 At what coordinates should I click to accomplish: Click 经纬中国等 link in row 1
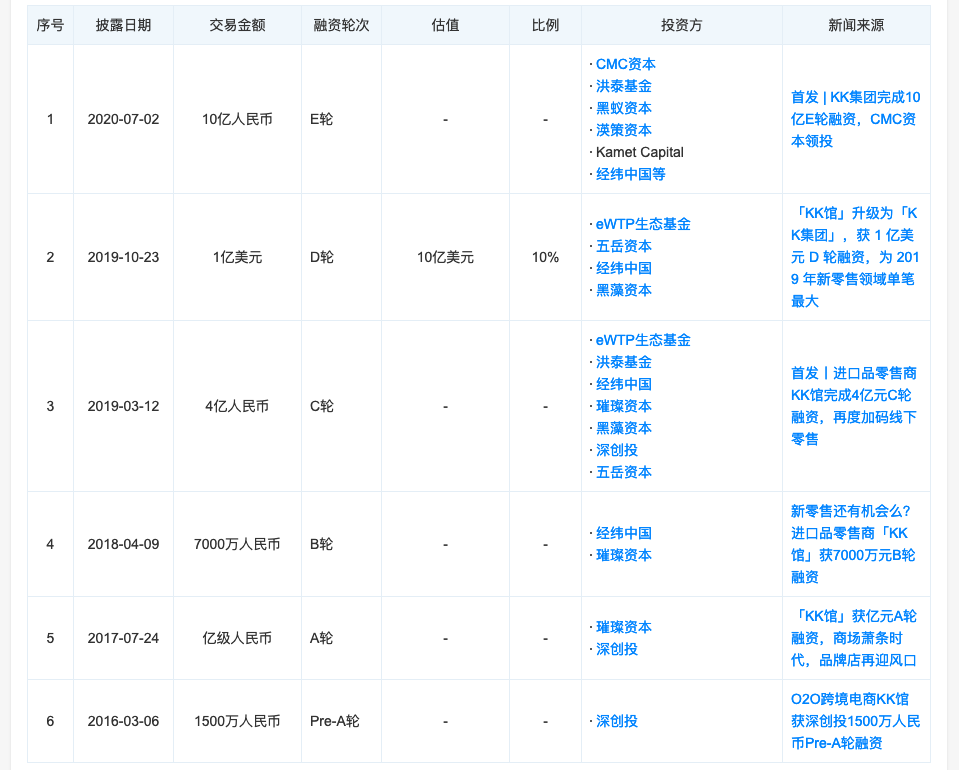click(631, 174)
